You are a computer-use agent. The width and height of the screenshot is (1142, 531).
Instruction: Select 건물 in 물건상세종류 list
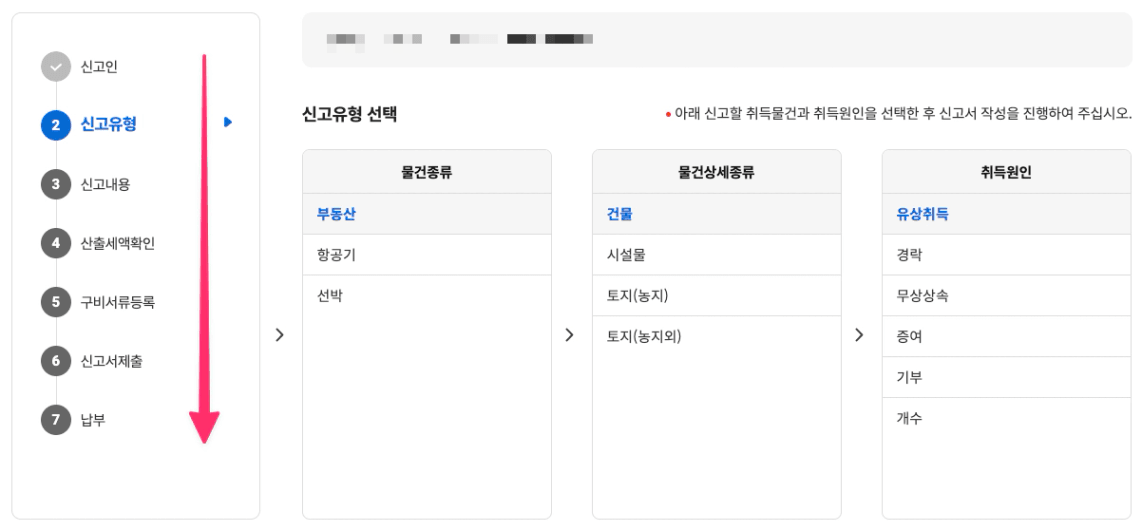tap(717, 214)
